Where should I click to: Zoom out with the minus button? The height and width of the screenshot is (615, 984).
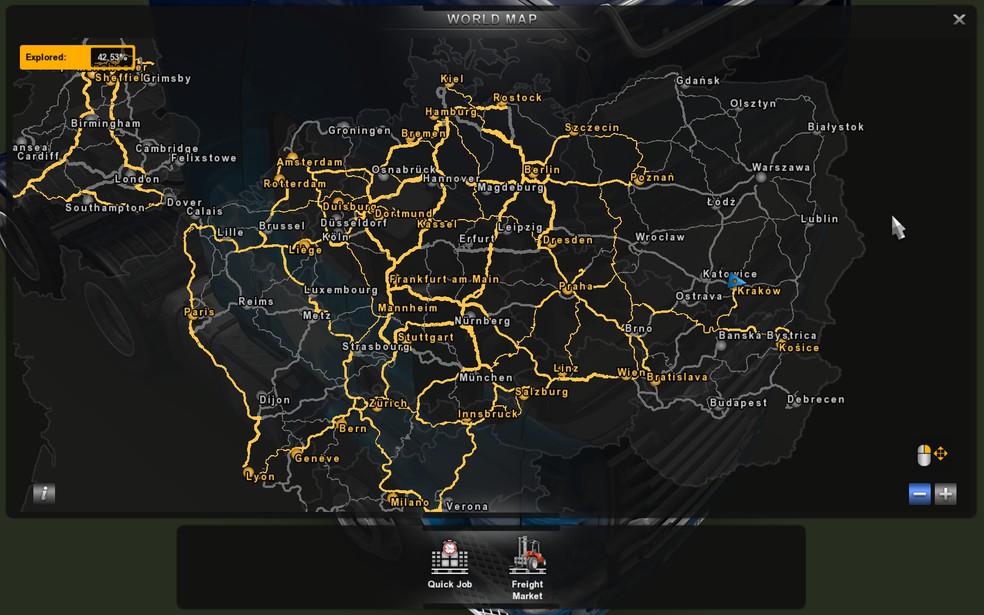(x=919, y=493)
